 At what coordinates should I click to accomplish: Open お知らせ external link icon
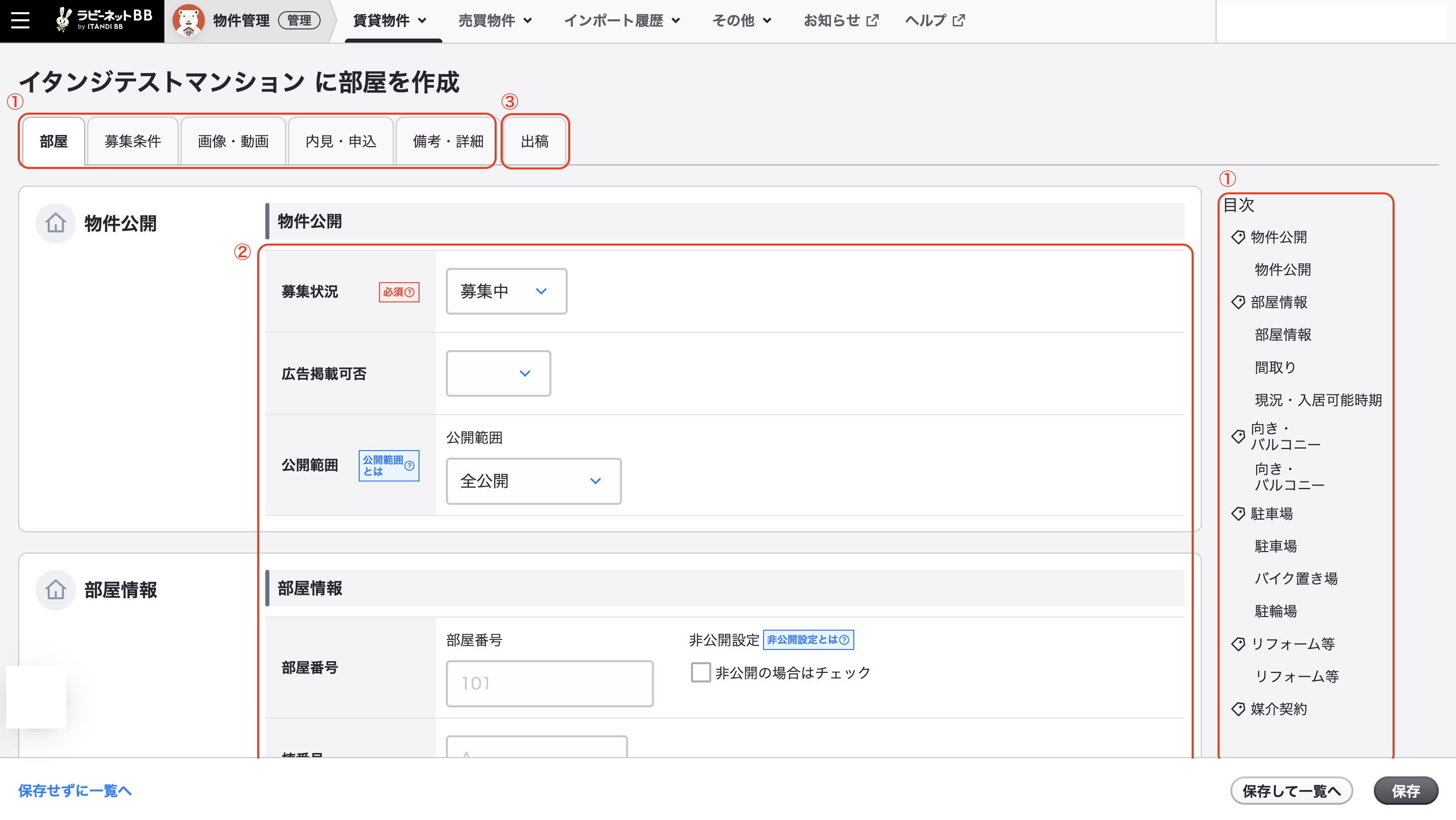pos(872,20)
